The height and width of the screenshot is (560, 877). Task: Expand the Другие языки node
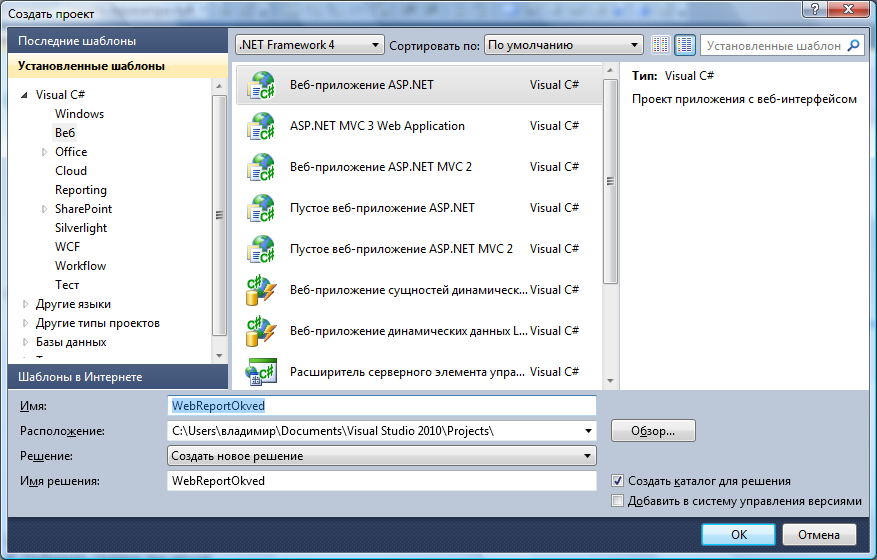(x=25, y=304)
